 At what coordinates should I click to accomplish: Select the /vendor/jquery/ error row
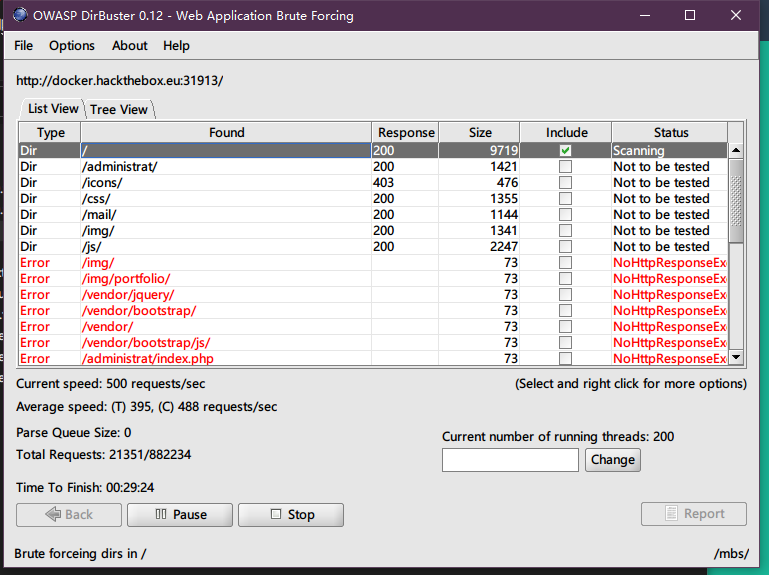[127, 295]
